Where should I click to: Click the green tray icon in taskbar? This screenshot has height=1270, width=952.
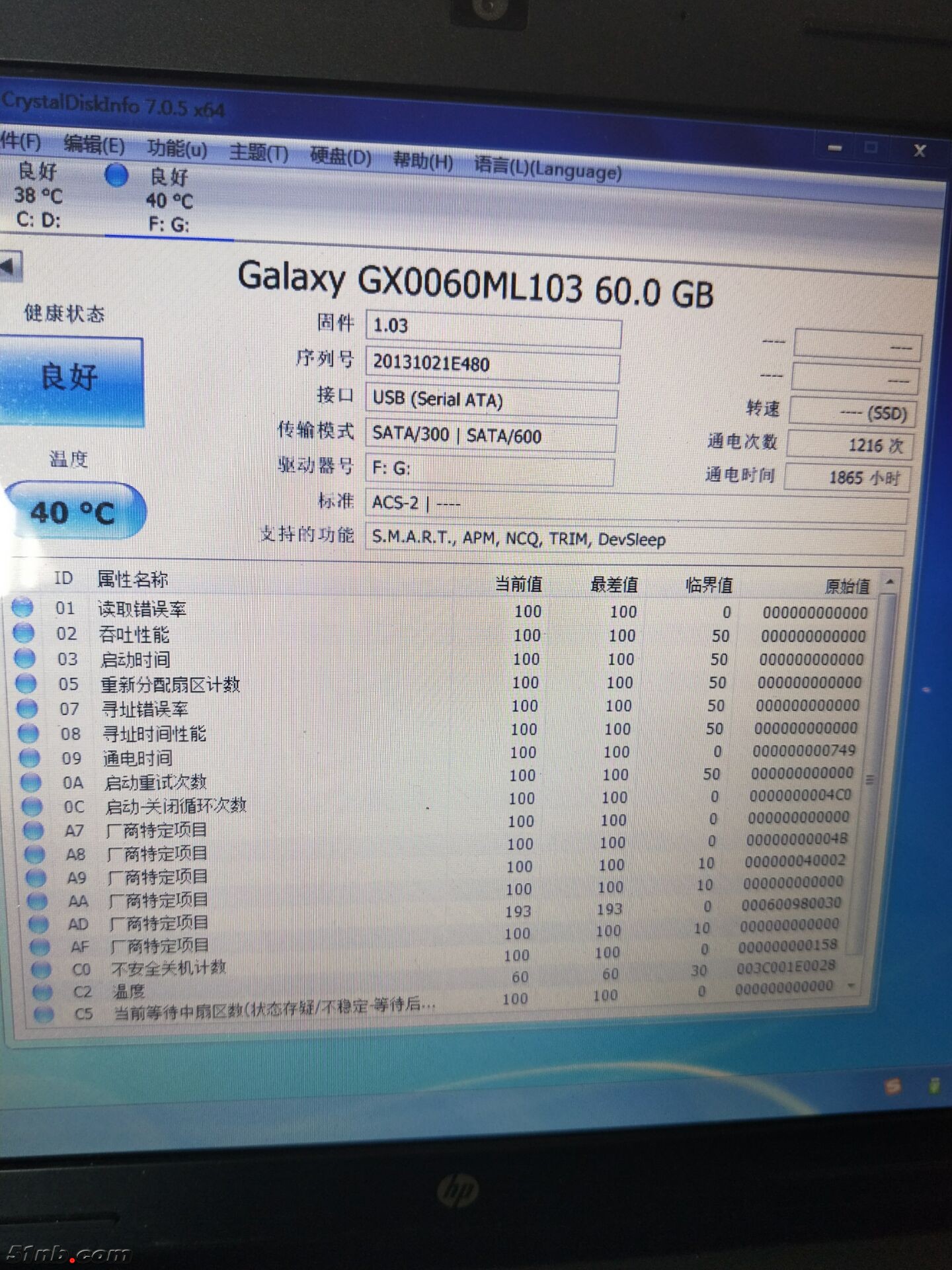(x=934, y=1085)
